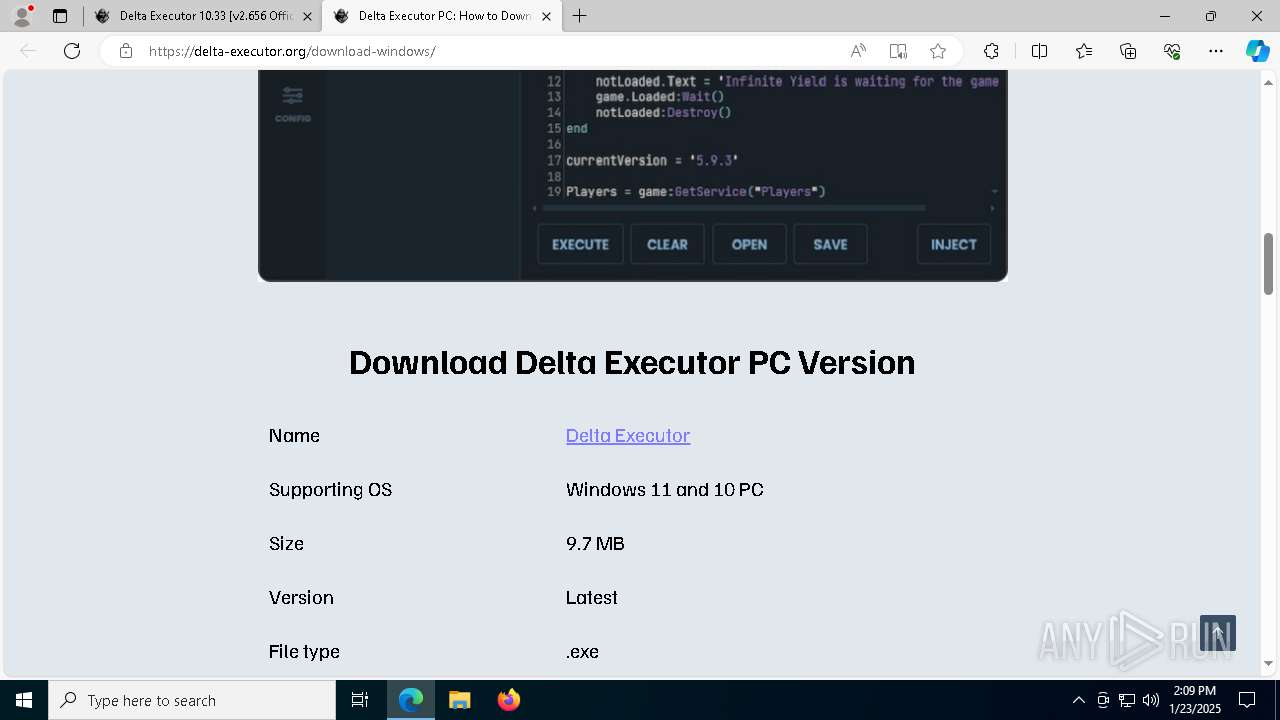Click the Edge taskbar icon

click(411, 700)
